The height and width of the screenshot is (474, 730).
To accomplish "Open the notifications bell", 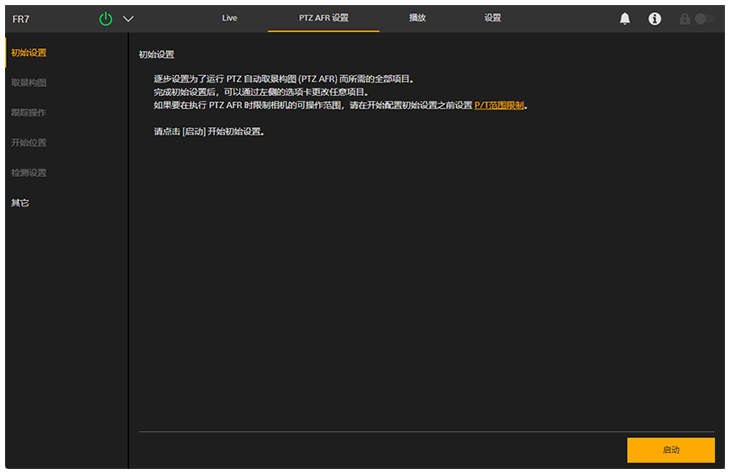I will [625, 18].
